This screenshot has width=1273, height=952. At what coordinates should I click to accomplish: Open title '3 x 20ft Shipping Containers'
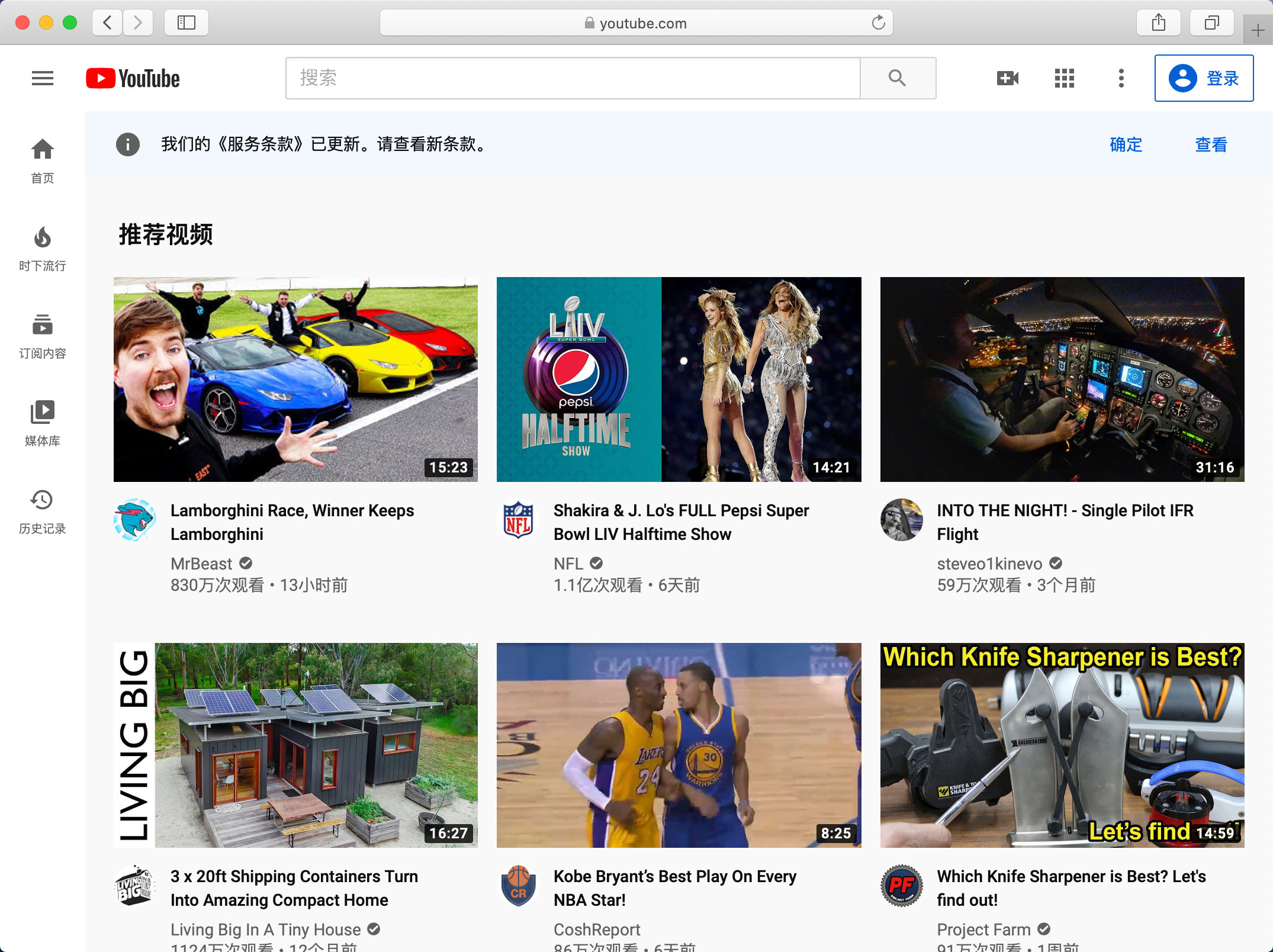pos(294,888)
